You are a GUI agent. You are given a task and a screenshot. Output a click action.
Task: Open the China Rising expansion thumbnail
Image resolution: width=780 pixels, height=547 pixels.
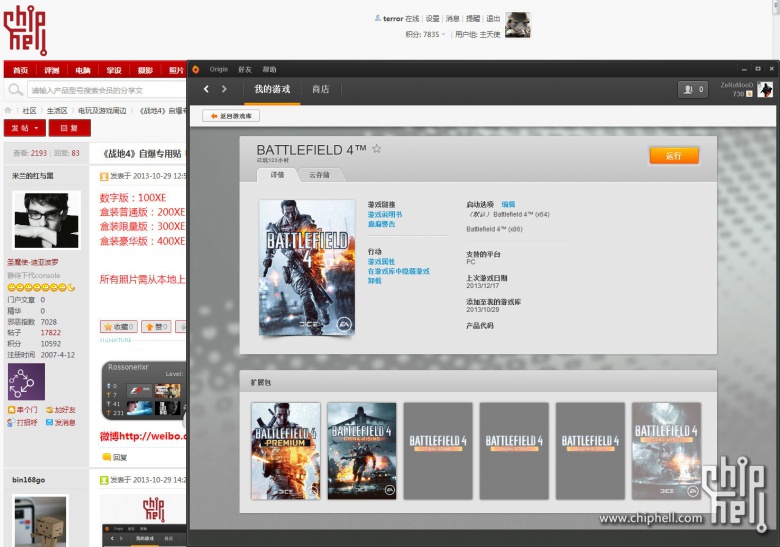362,451
